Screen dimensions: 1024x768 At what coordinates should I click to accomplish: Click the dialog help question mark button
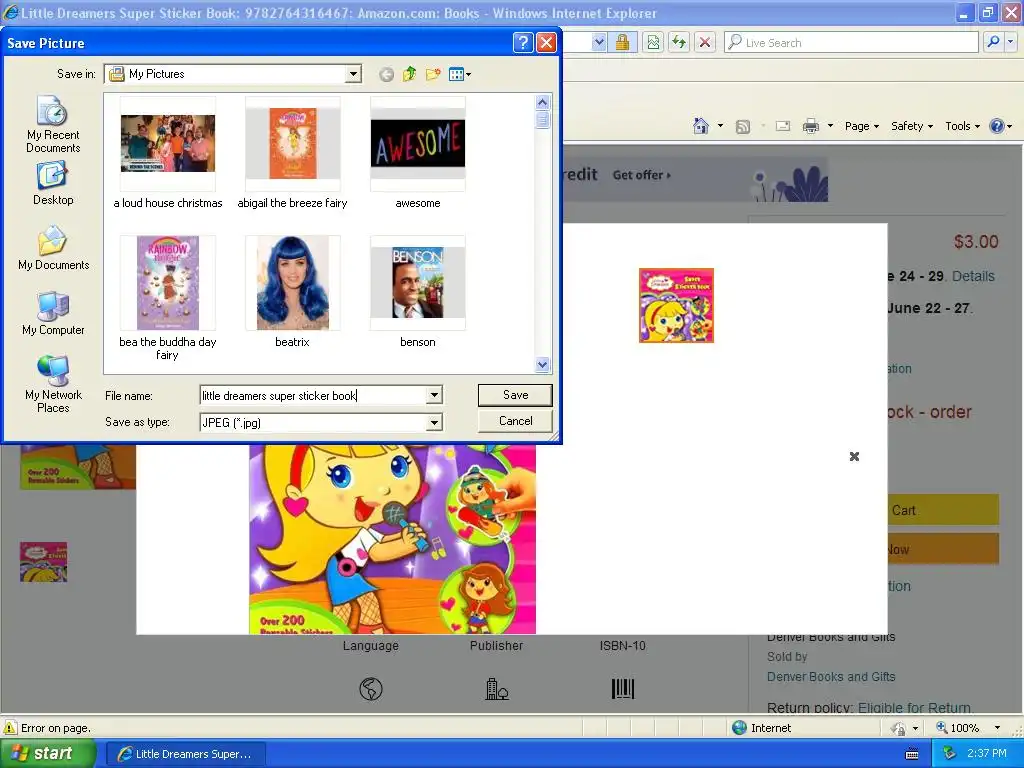click(x=522, y=43)
